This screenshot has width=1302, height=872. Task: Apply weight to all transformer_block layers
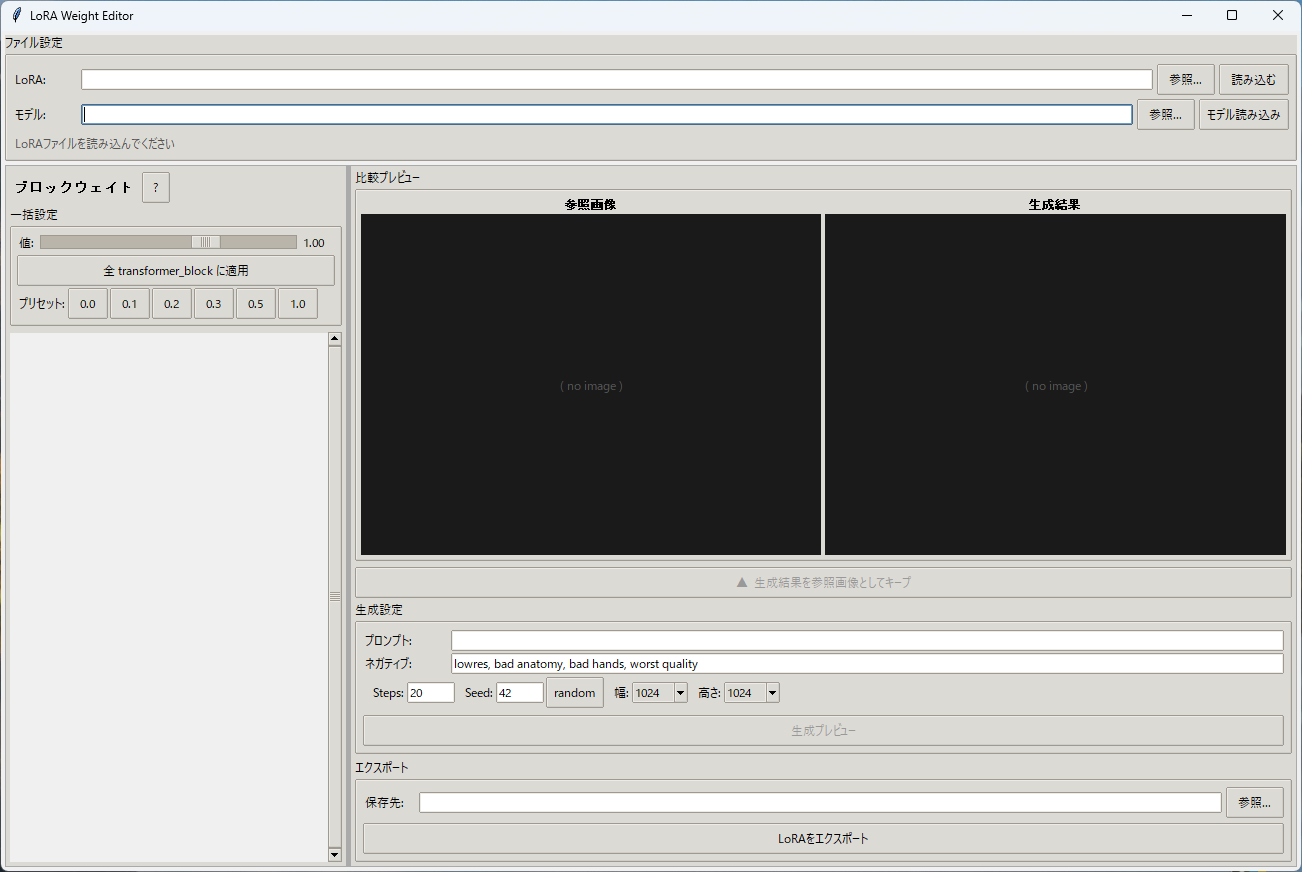click(175, 270)
